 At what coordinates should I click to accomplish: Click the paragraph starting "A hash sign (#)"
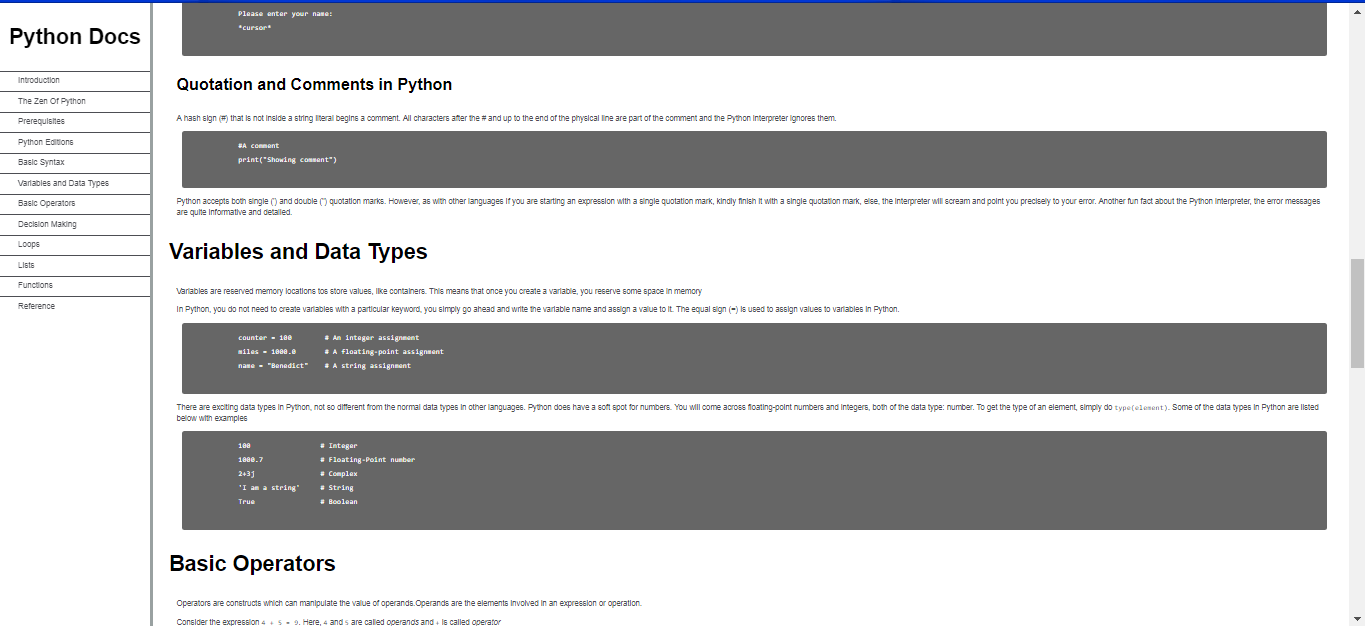[x=506, y=118]
